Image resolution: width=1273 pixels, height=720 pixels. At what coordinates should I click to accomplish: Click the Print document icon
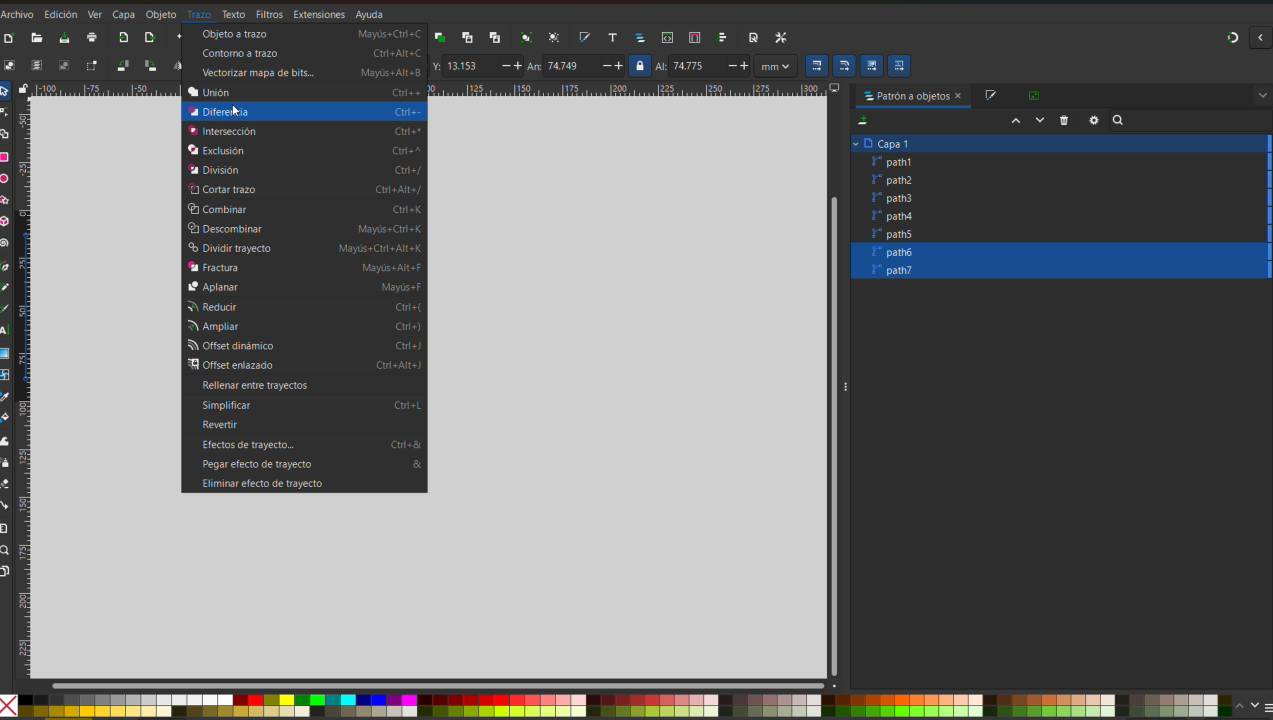tap(92, 38)
